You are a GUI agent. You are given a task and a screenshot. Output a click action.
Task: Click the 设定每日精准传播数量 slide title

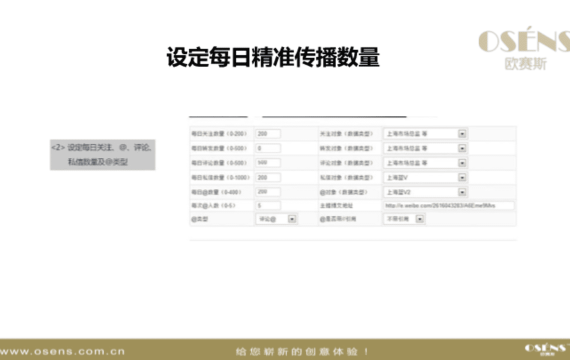click(273, 57)
